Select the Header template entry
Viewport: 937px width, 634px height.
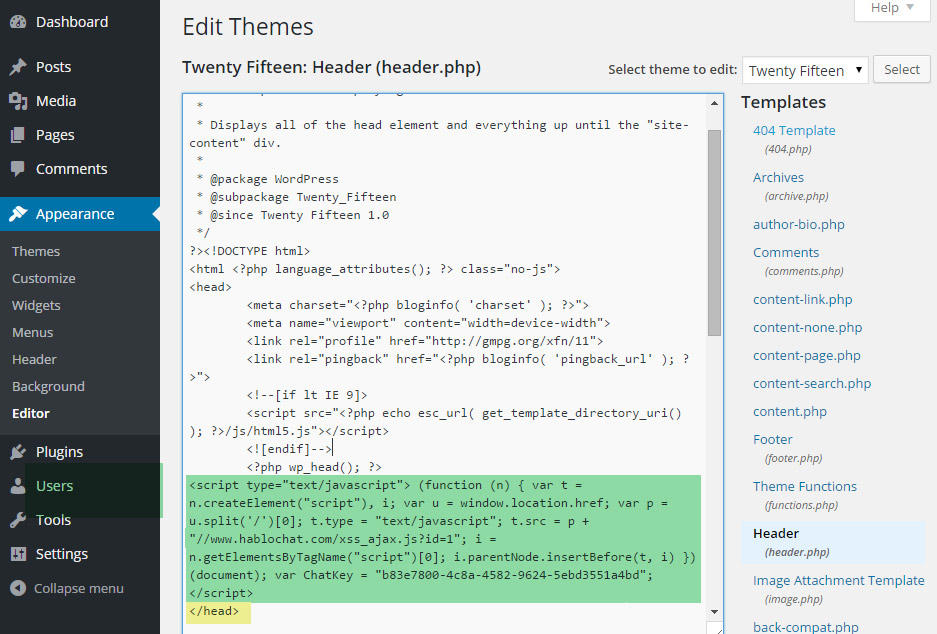point(833,542)
